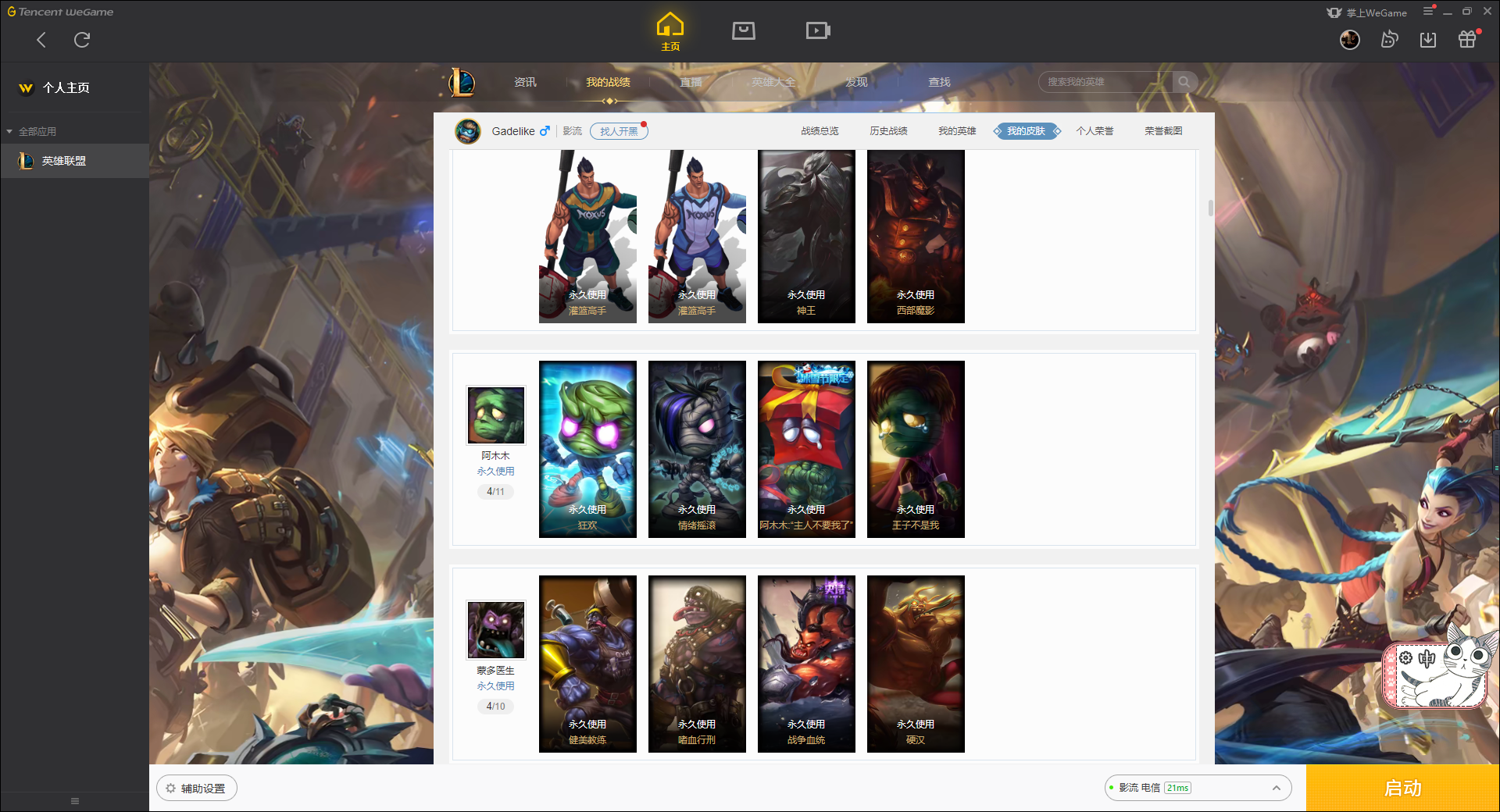The height and width of the screenshot is (812, 1500).
Task: Open the cat widget settings gear
Action: [x=1405, y=658]
